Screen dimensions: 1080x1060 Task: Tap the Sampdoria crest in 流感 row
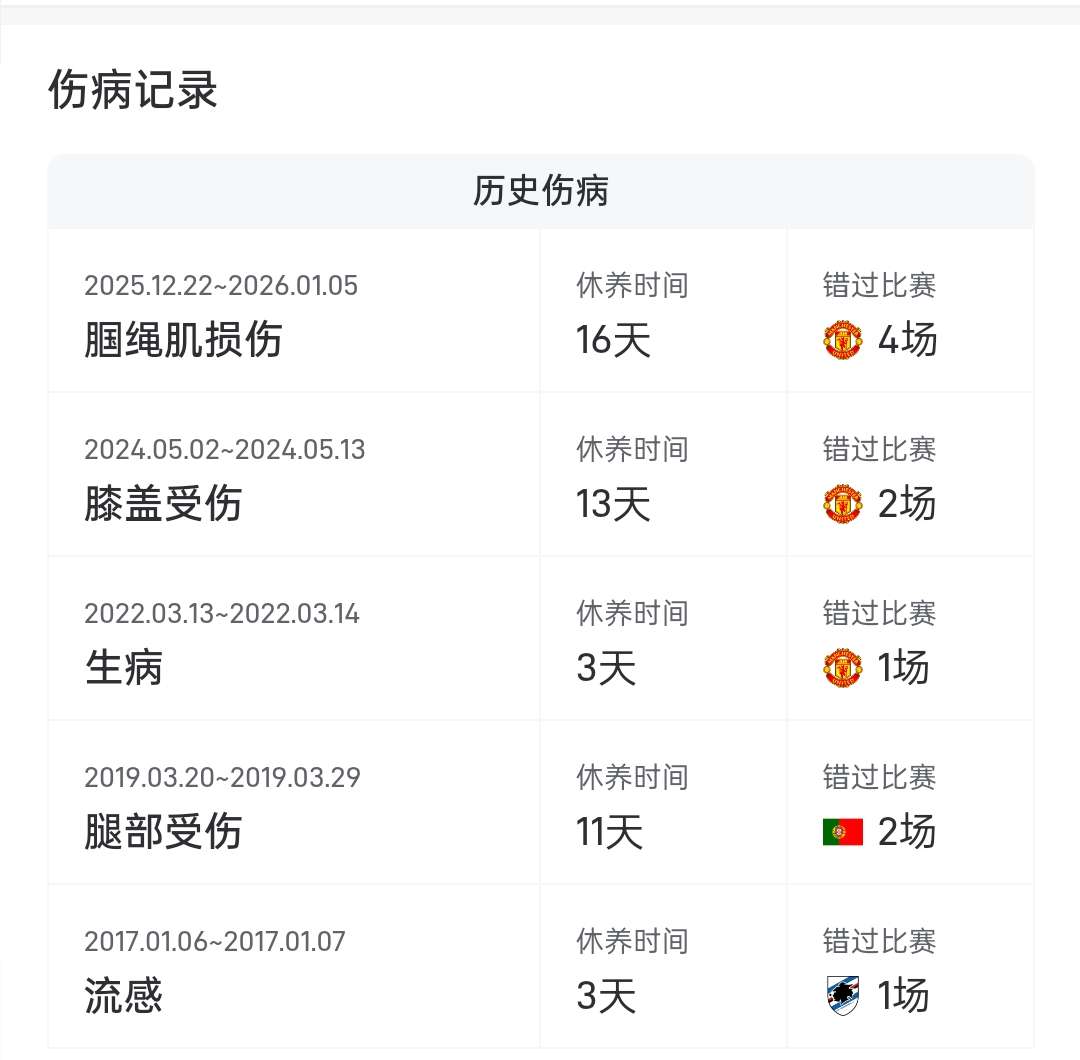(842, 996)
